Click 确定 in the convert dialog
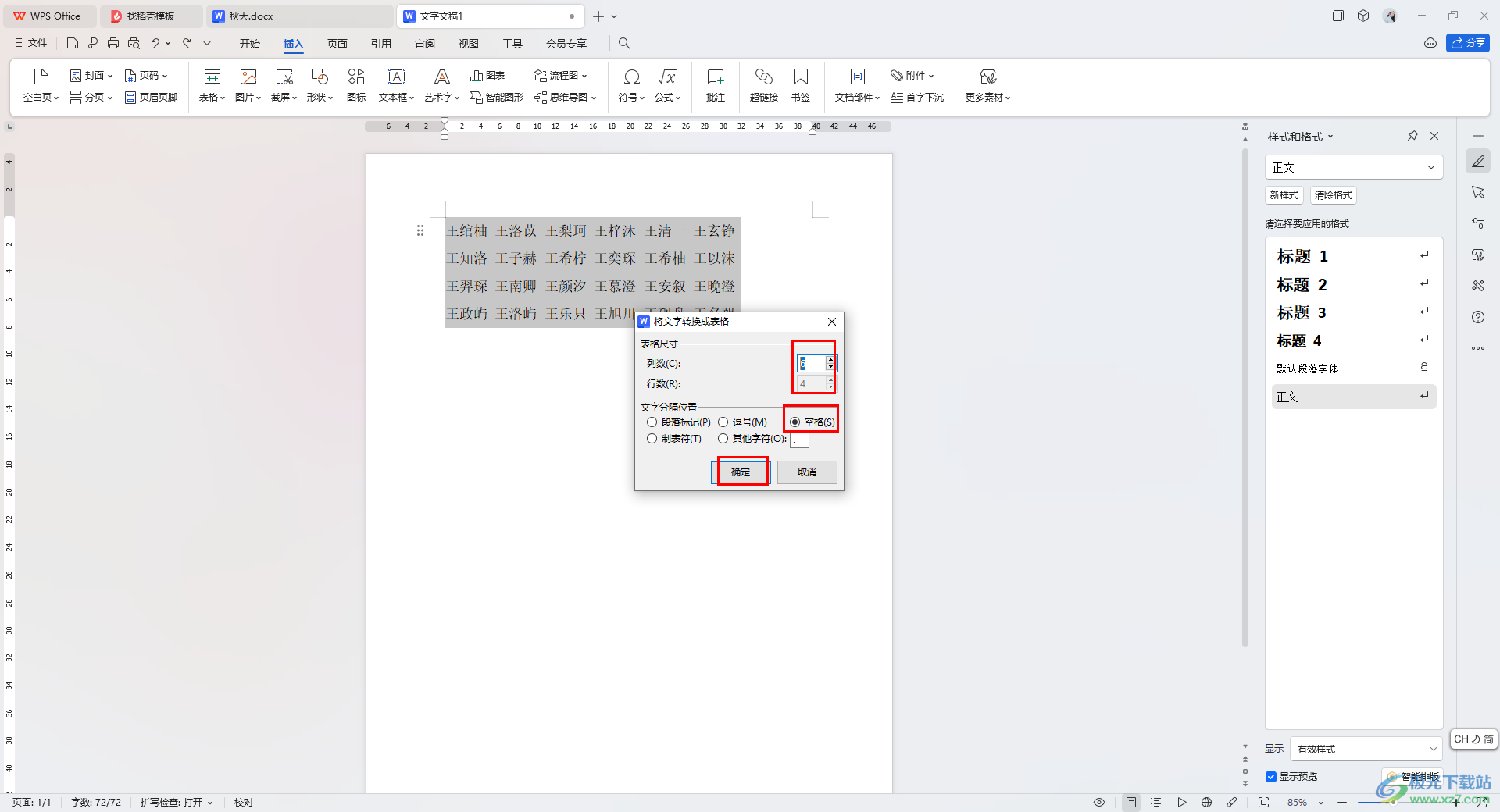 pyautogui.click(x=741, y=472)
